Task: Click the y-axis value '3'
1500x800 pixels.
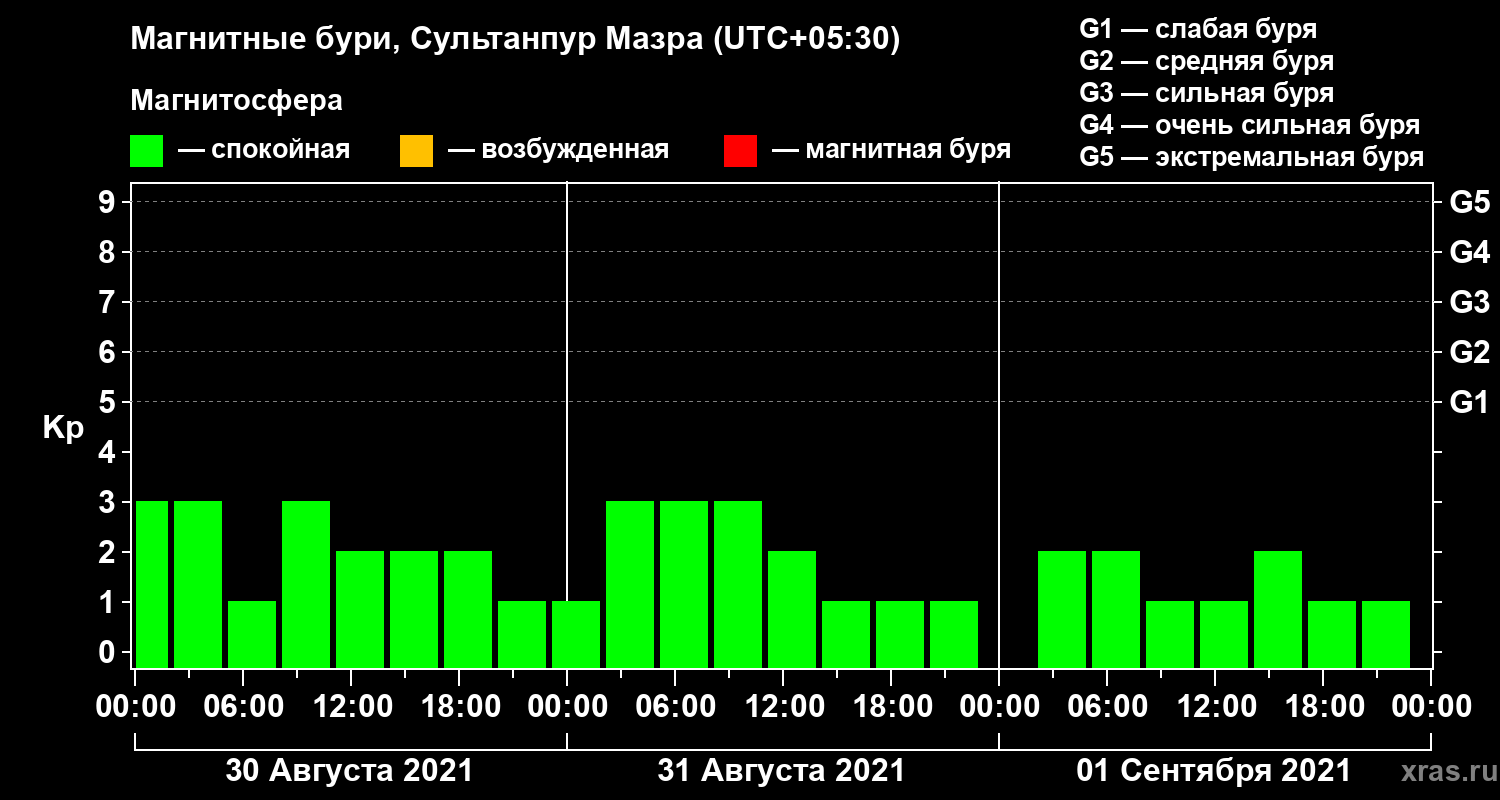Action: pos(109,503)
